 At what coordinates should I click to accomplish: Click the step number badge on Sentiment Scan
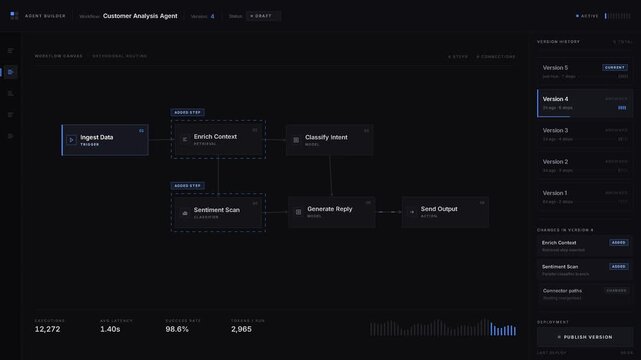[x=255, y=203]
